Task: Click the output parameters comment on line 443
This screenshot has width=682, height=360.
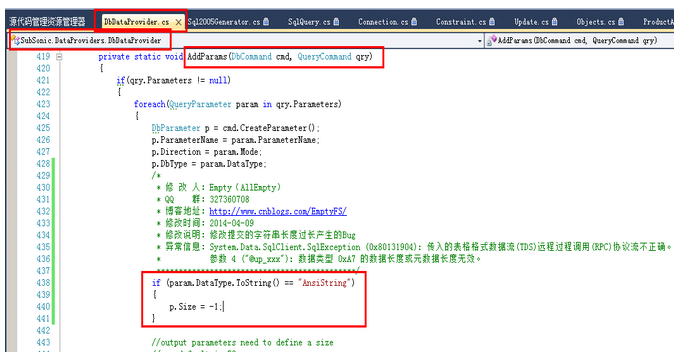Action: tap(242, 342)
